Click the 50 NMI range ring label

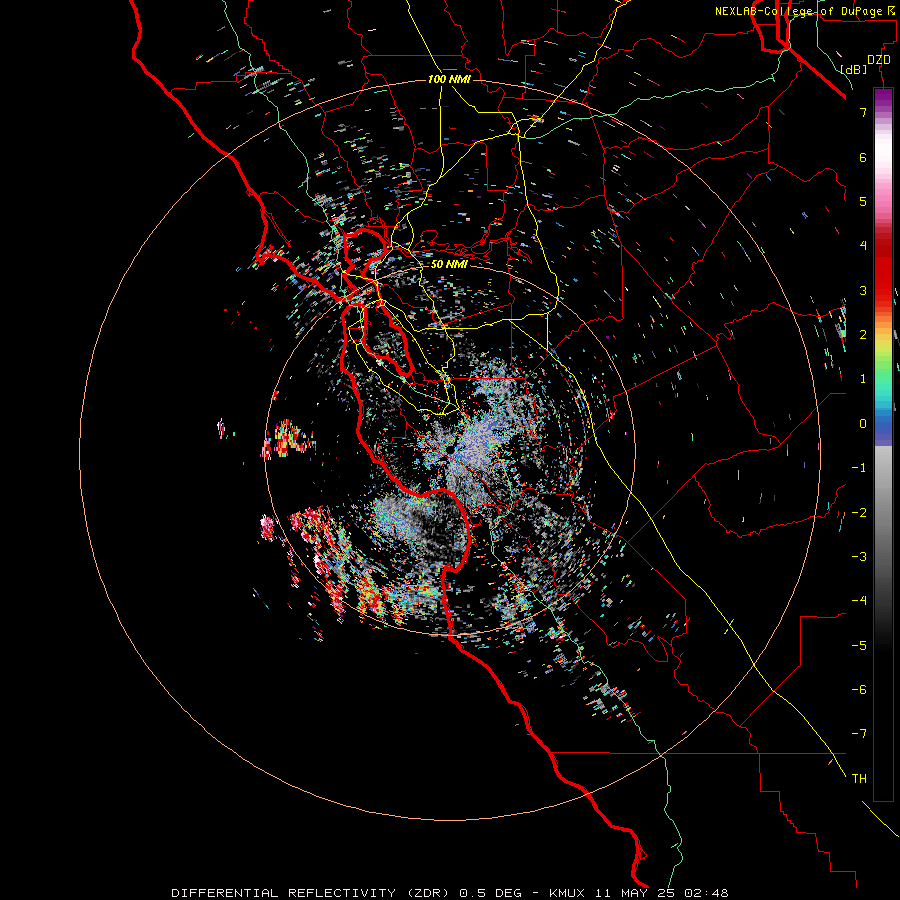click(449, 264)
